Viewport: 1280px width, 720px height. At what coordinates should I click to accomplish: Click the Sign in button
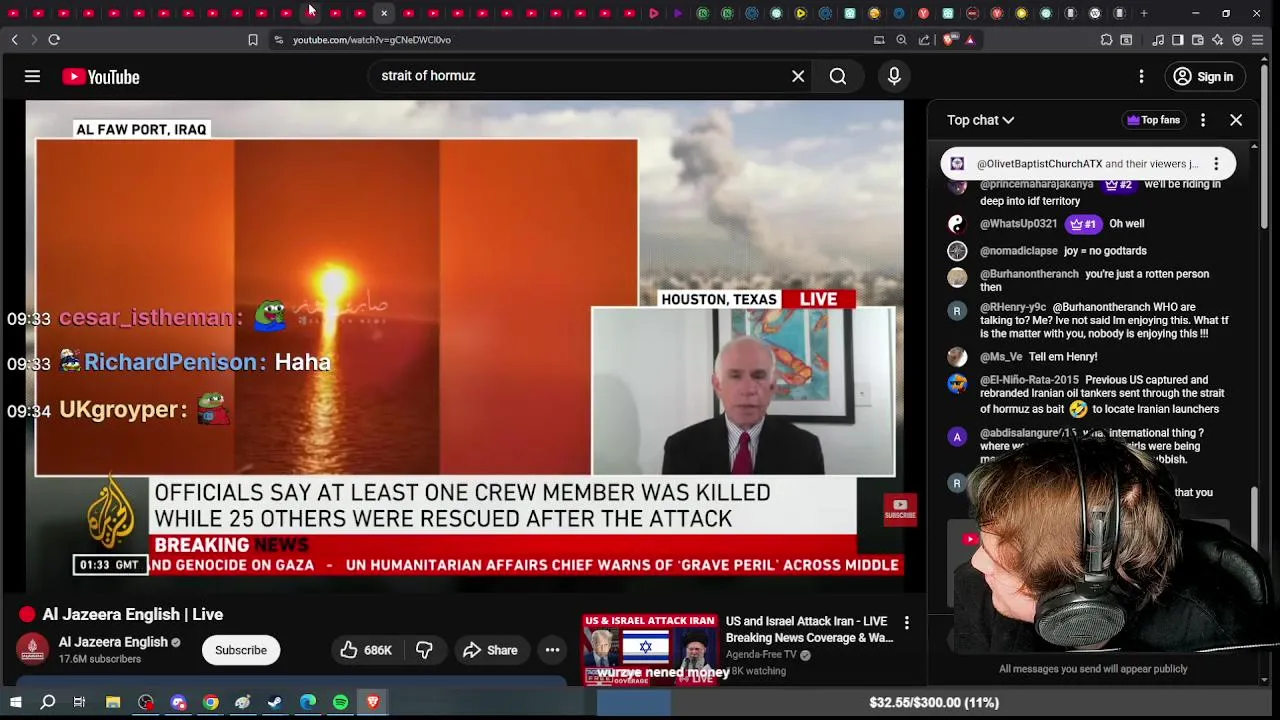pos(1204,77)
